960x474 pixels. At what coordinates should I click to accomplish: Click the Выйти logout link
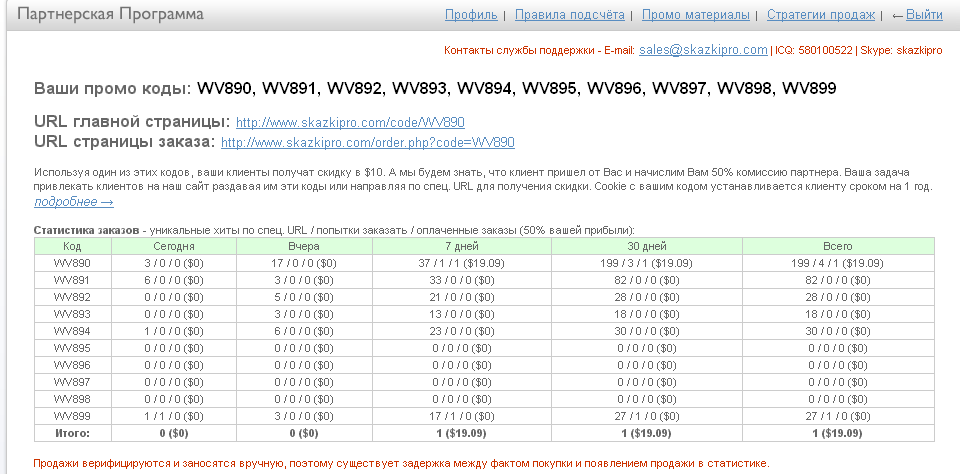tap(924, 15)
